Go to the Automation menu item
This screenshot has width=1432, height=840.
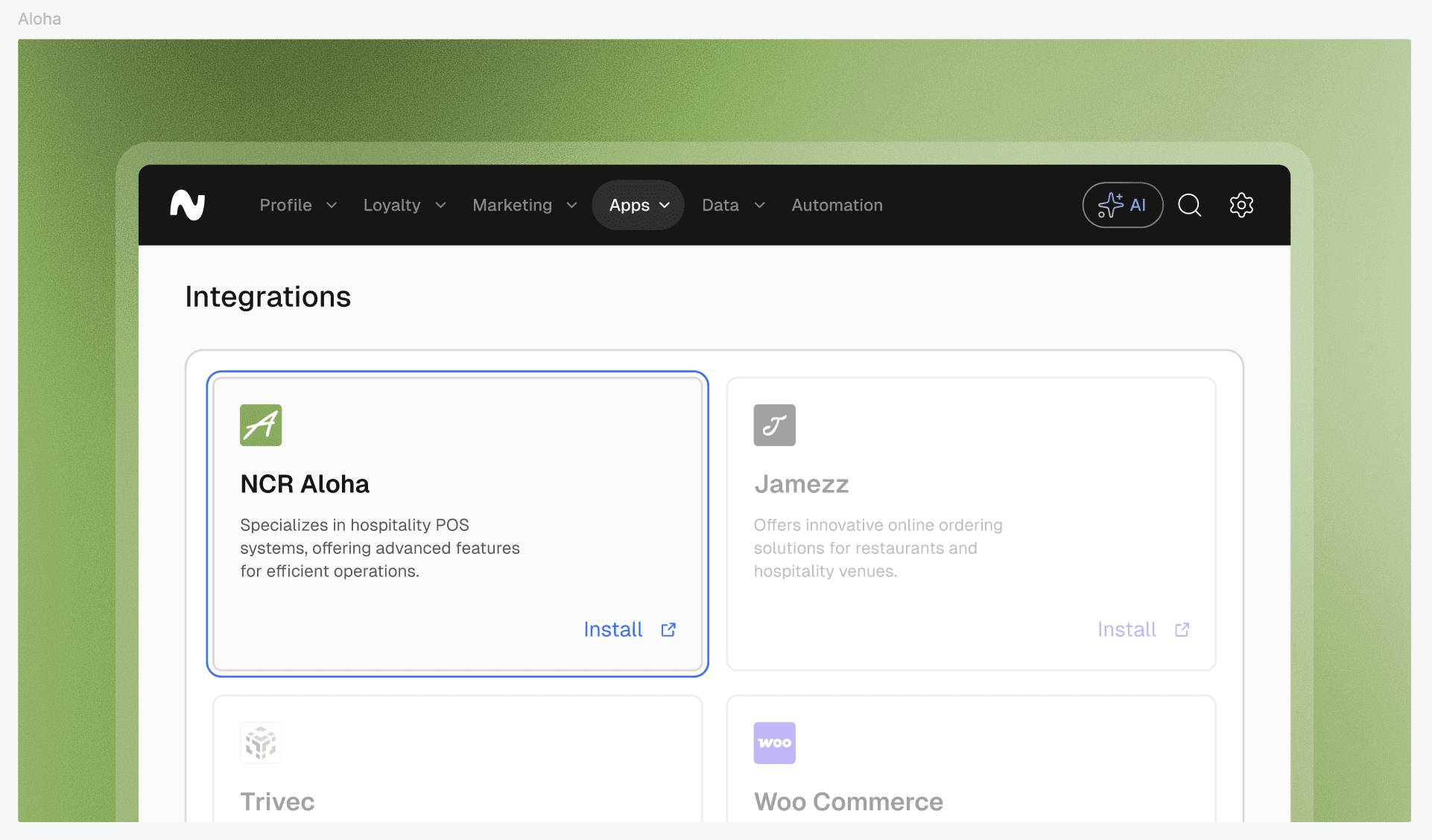tap(837, 205)
